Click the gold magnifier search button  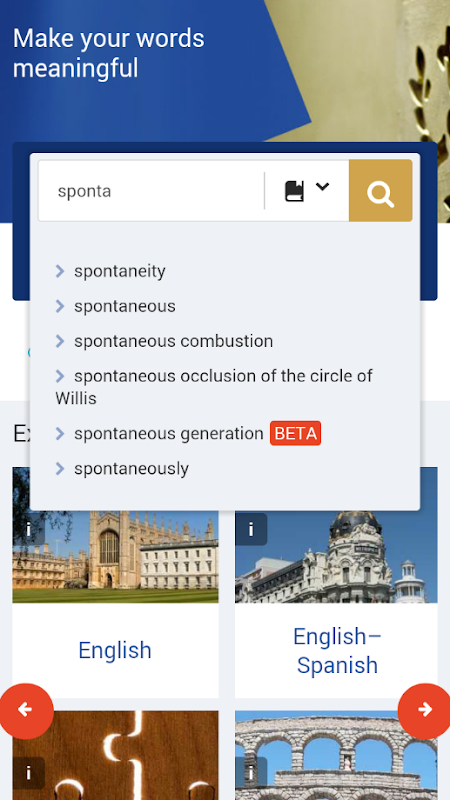click(x=381, y=191)
